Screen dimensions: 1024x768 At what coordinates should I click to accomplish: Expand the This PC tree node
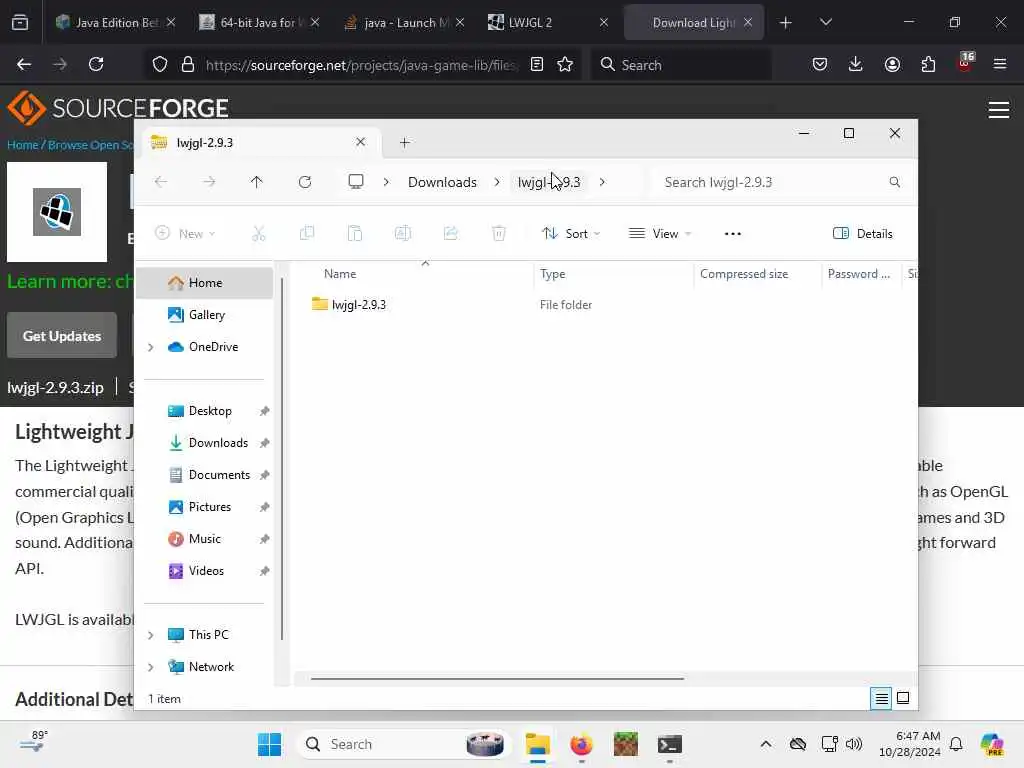click(151, 635)
